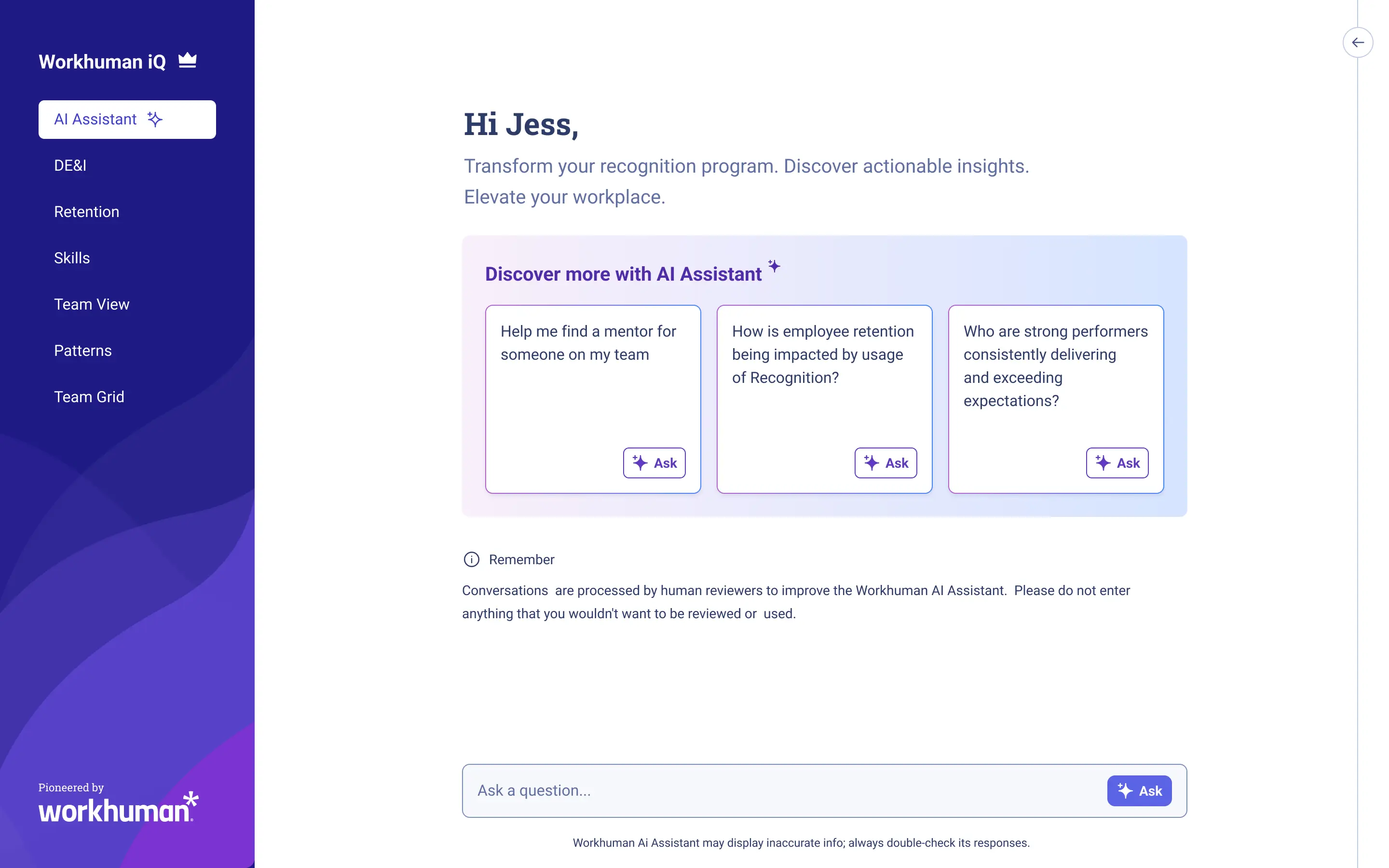
Task: Navigate to the Retention section
Action: [x=86, y=211]
